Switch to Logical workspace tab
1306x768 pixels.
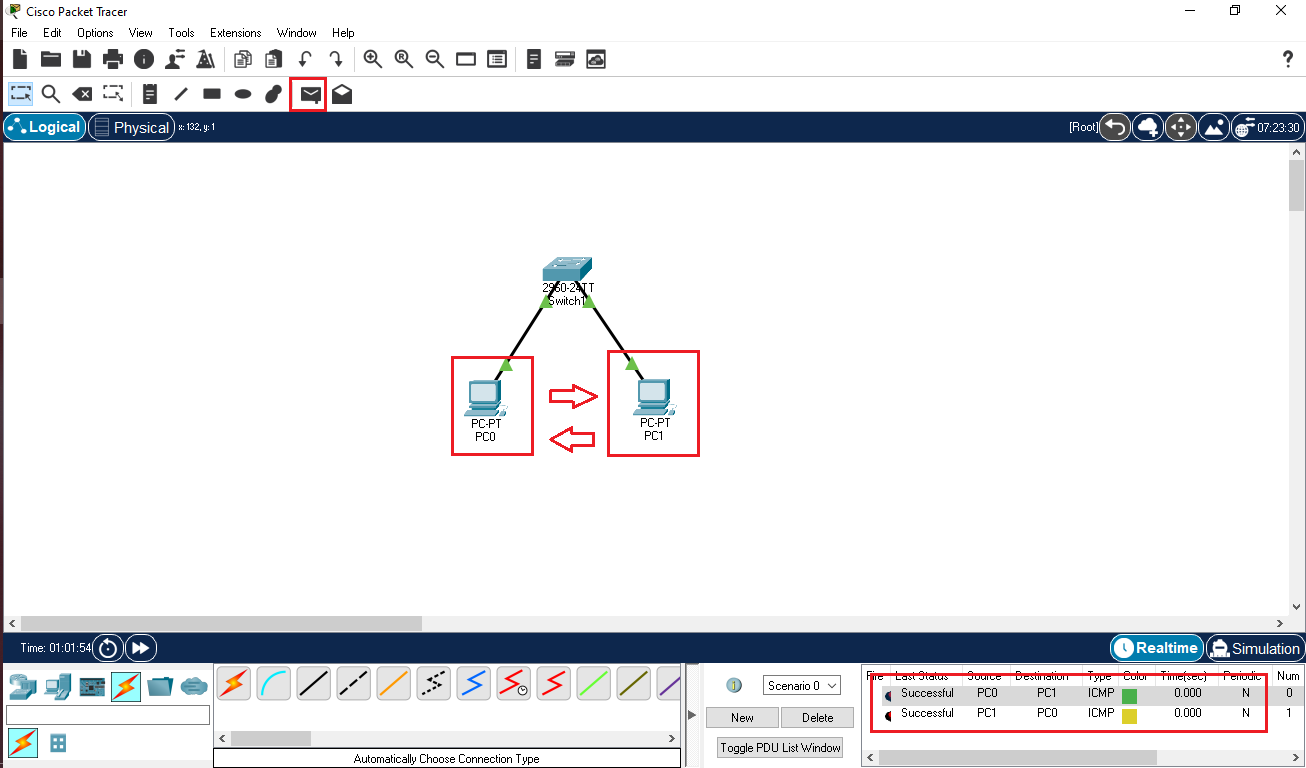[x=44, y=127]
